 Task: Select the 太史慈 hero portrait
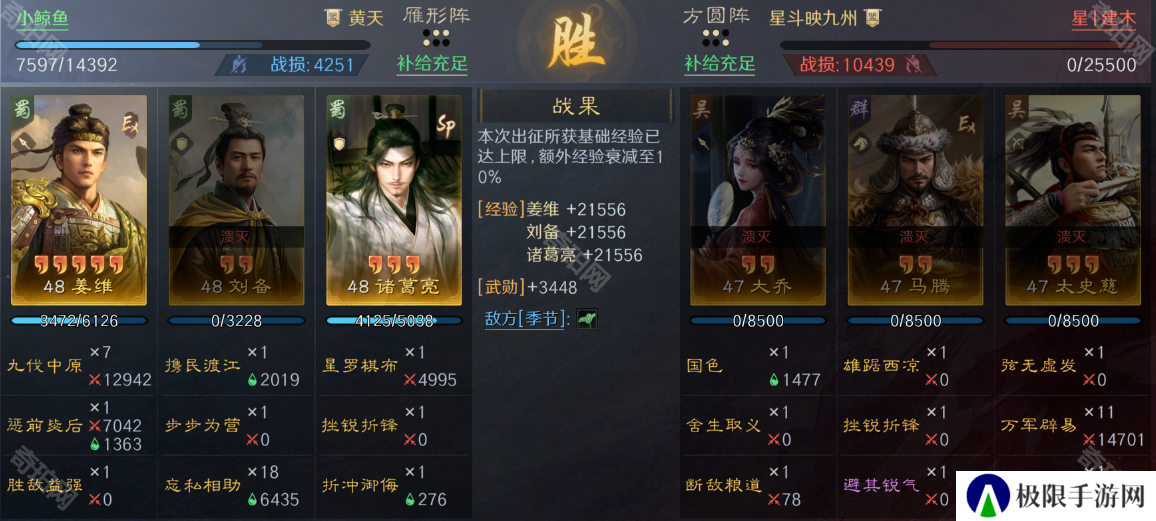1073,200
